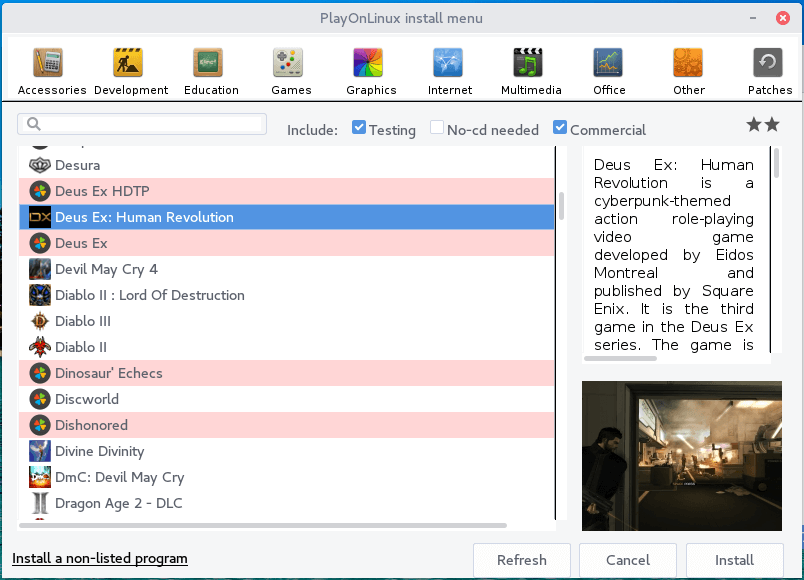Open the Education category icon

(x=208, y=62)
